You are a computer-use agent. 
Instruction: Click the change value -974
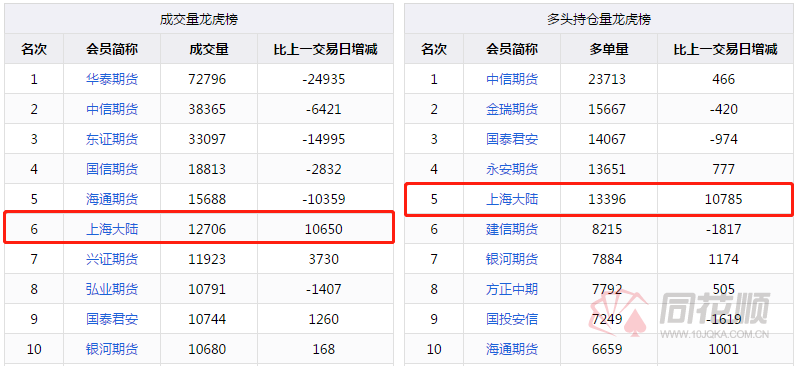click(x=724, y=139)
